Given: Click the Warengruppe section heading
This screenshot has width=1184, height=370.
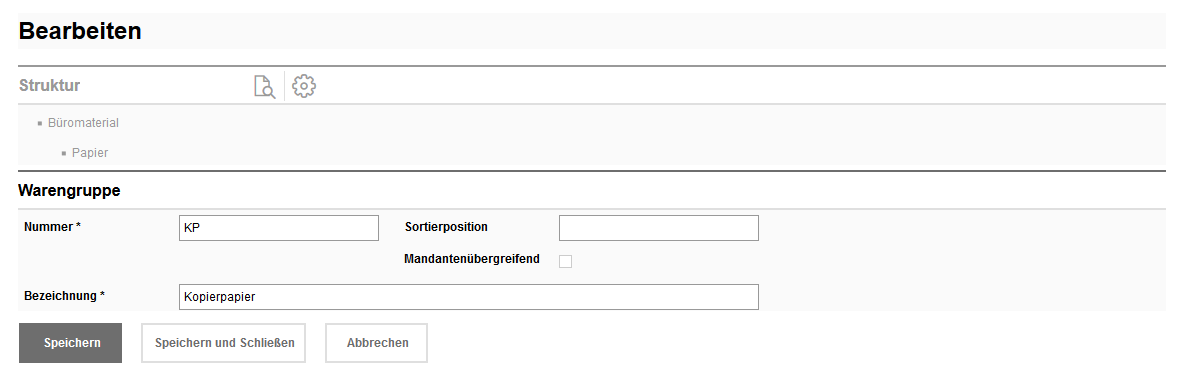Looking at the screenshot, I should pos(69,191).
